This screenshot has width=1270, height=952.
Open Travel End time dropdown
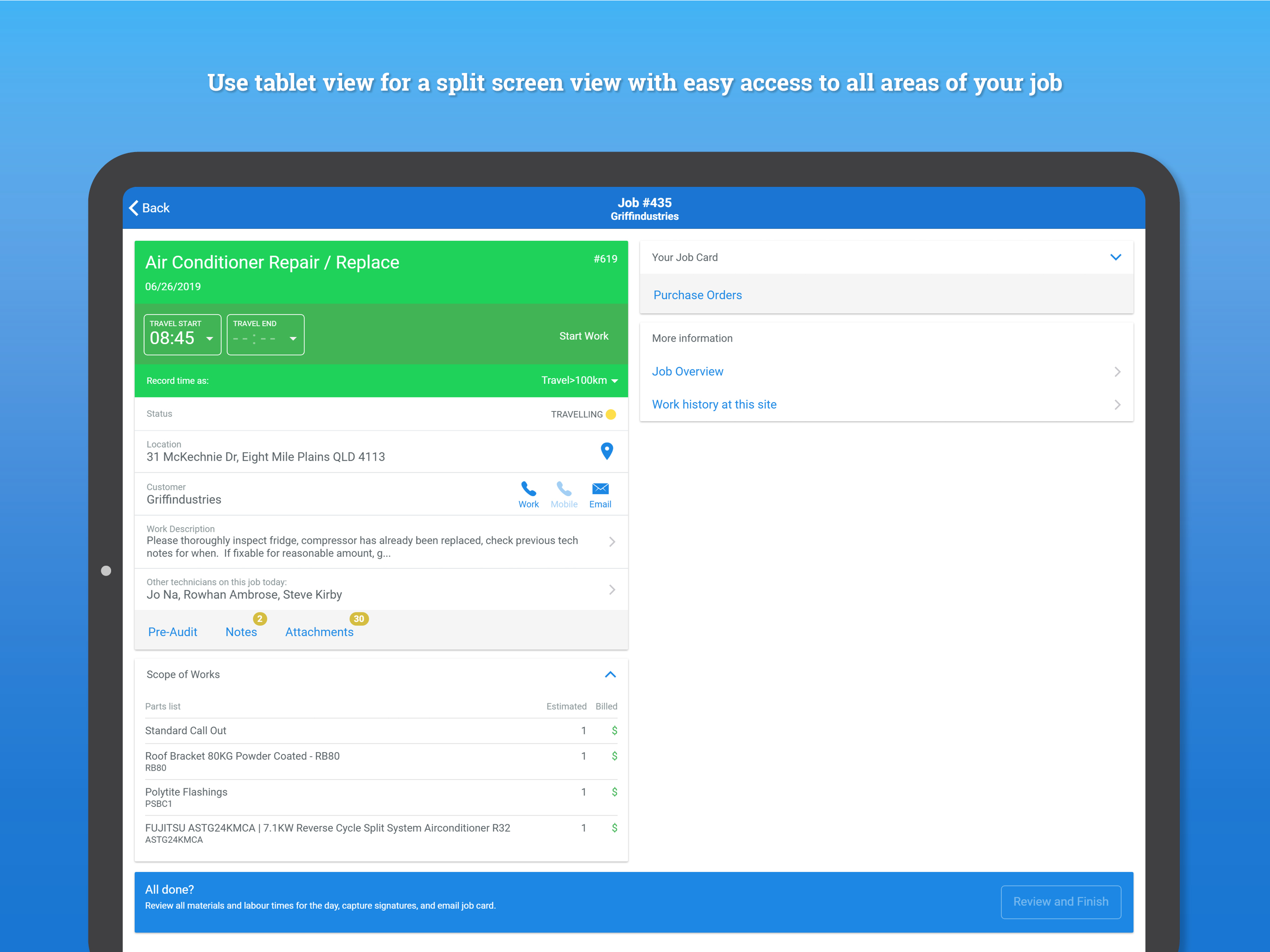point(265,335)
